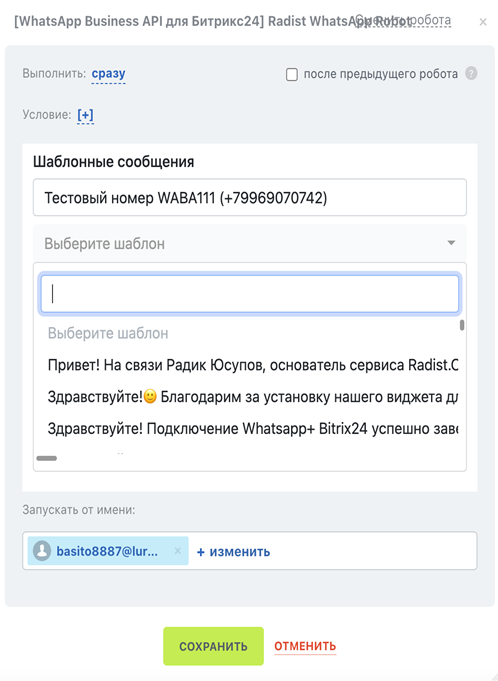Click '+ изменить' to change the user
Viewport: 498px width, 681px height.
(x=234, y=552)
